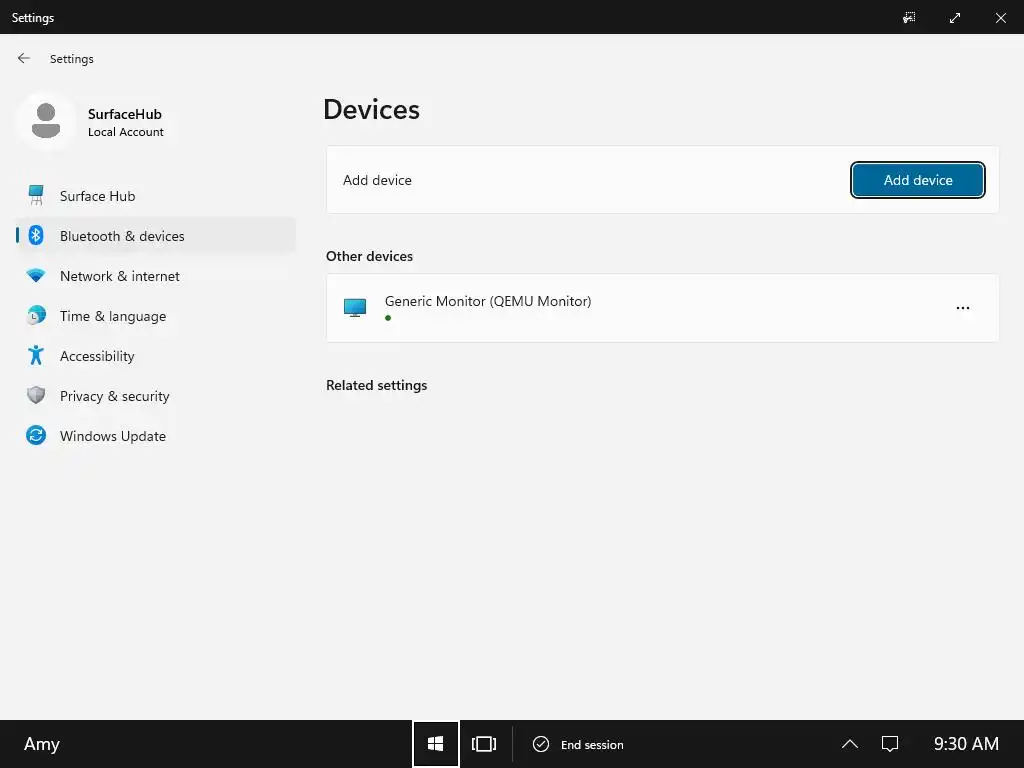Screen dimensions: 1024x768
Task: Select the Time & language clock icon
Action: click(x=36, y=315)
